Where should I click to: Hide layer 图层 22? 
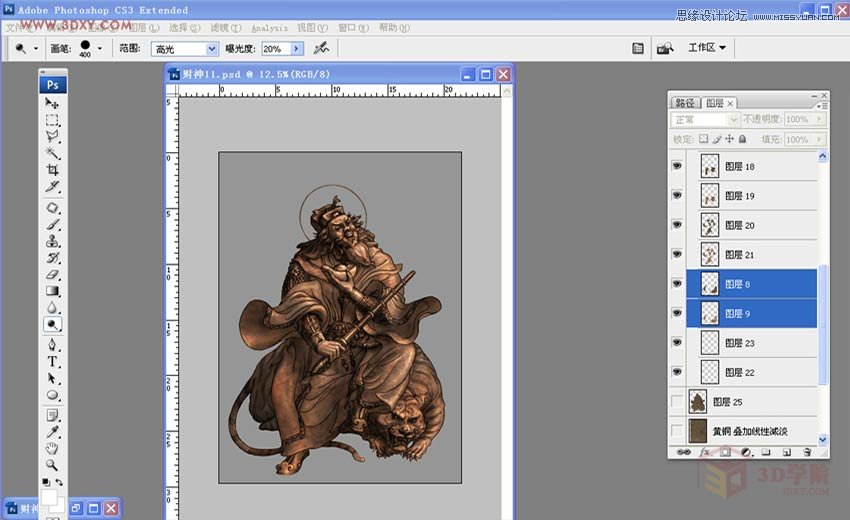[677, 372]
